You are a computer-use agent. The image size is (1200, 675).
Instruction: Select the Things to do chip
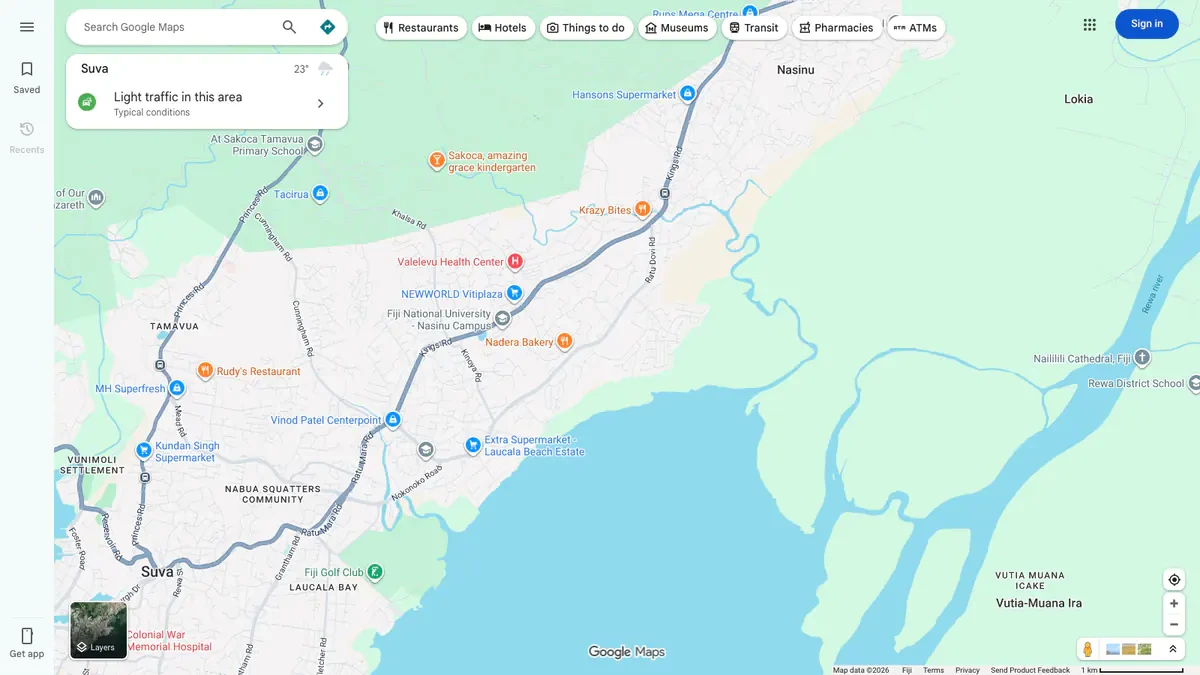coord(586,28)
